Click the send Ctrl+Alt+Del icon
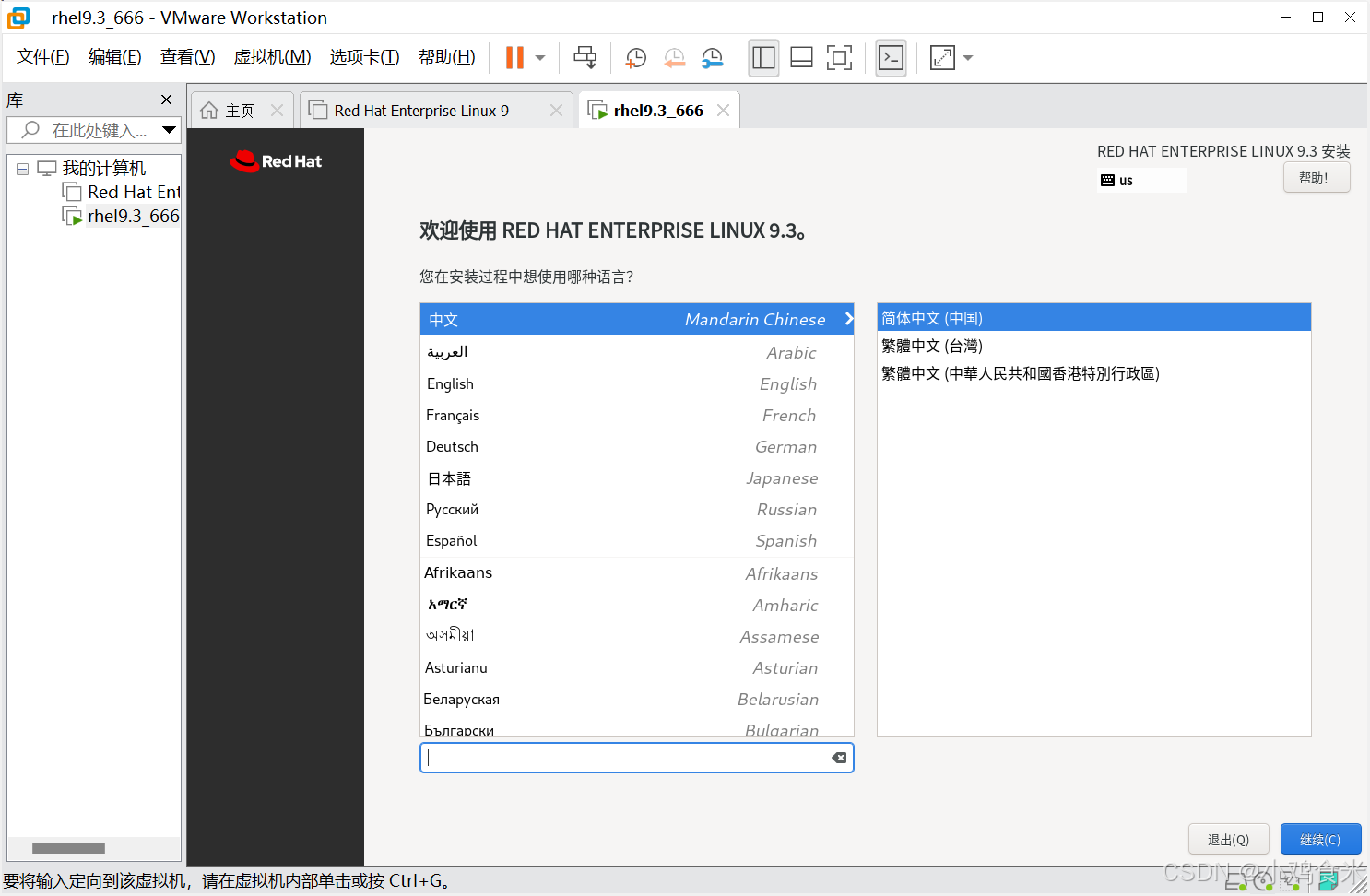 [585, 57]
